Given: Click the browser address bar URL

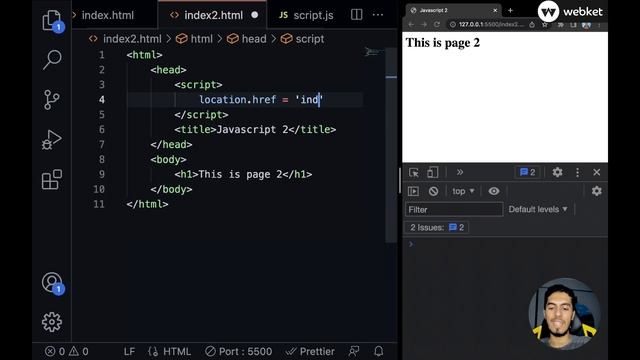Looking at the screenshot, I should (491, 24).
